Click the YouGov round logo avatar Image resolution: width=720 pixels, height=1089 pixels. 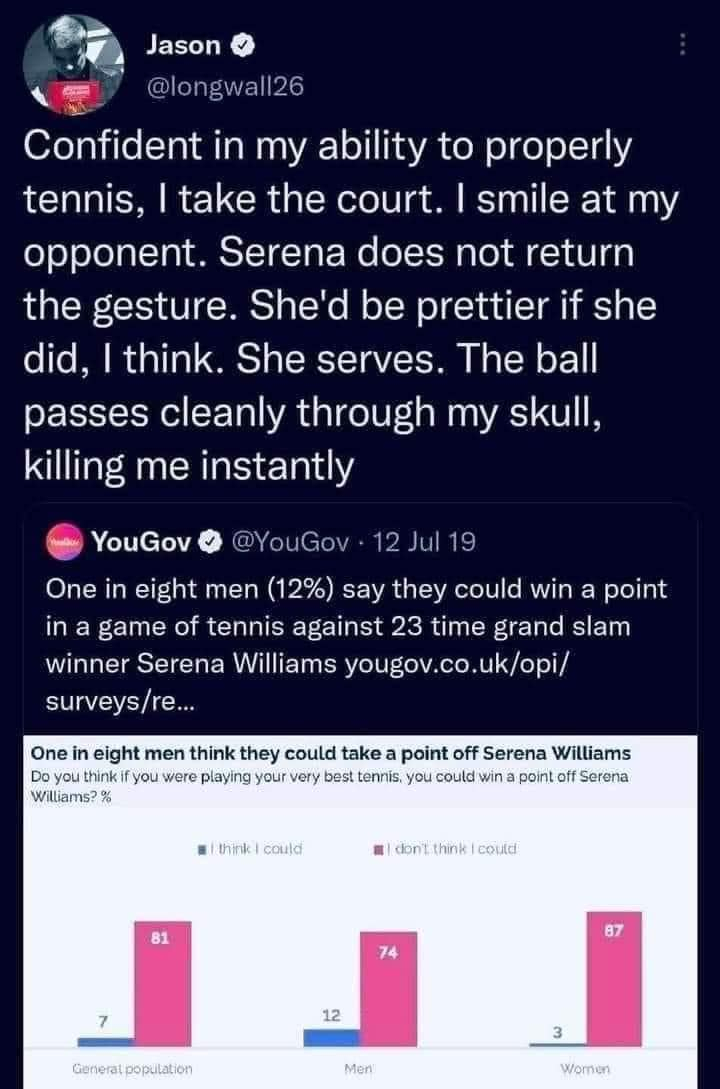64,541
